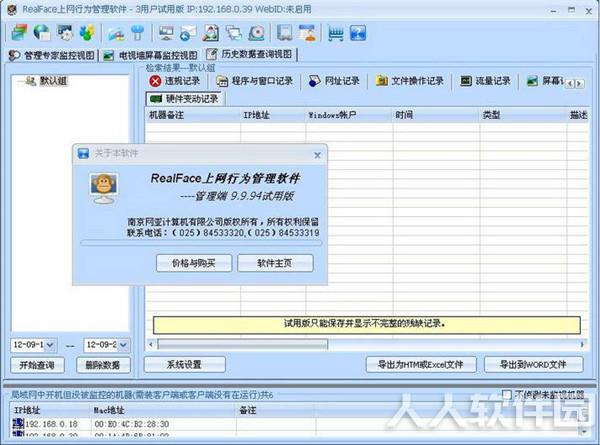Click the 关于本软件 dialog title icon
This screenshot has width=600, height=445.
click(83, 153)
